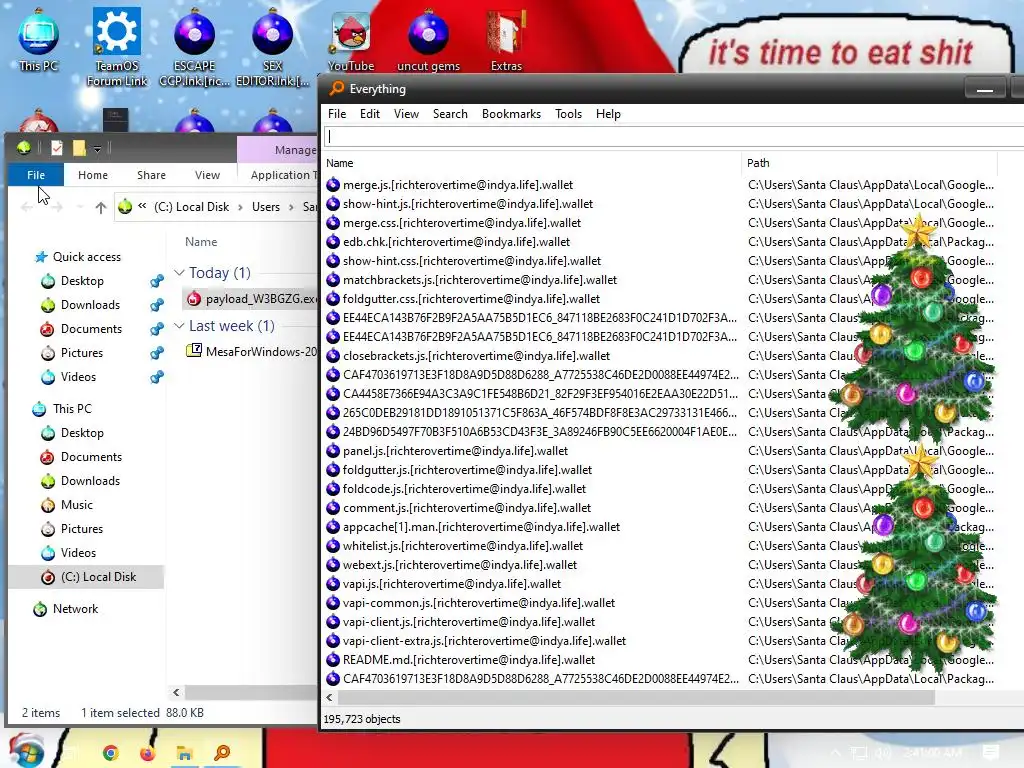The image size is (1024, 768).
Task: Click the (C:) Local Disk drive icon in sidebar
Action: [x=48, y=577]
